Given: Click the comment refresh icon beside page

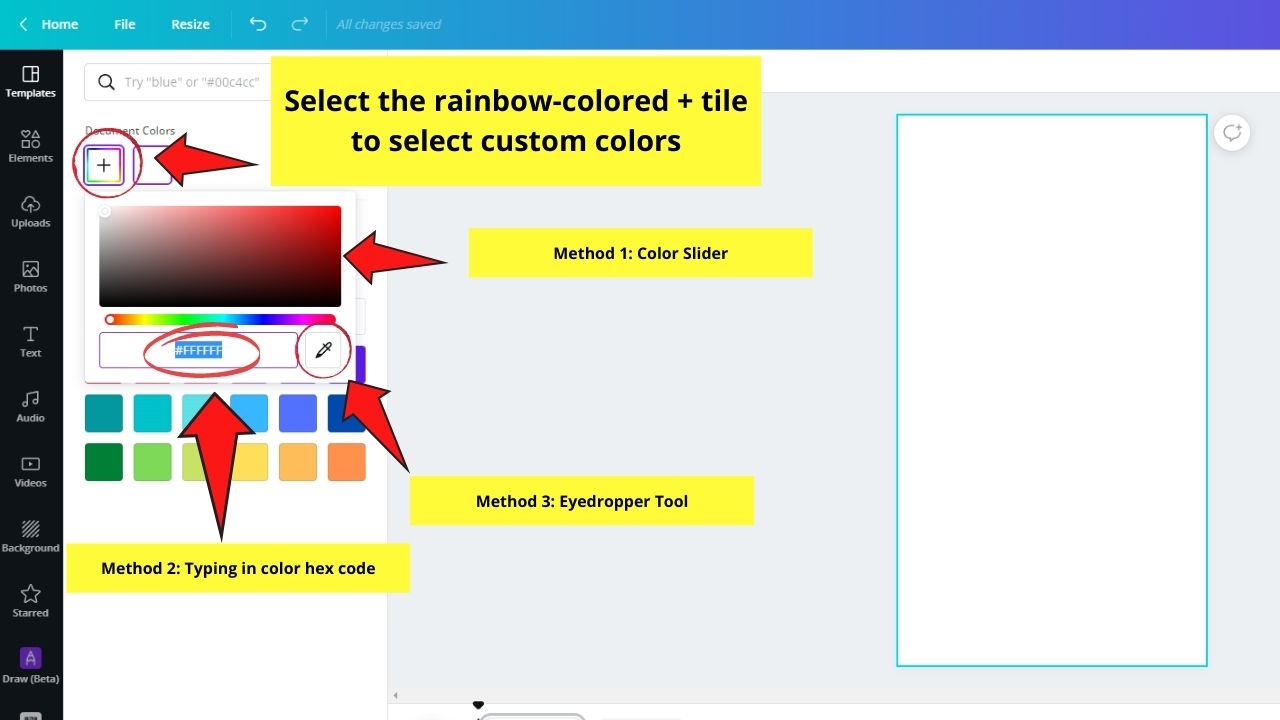Looking at the screenshot, I should pyautogui.click(x=1233, y=132).
